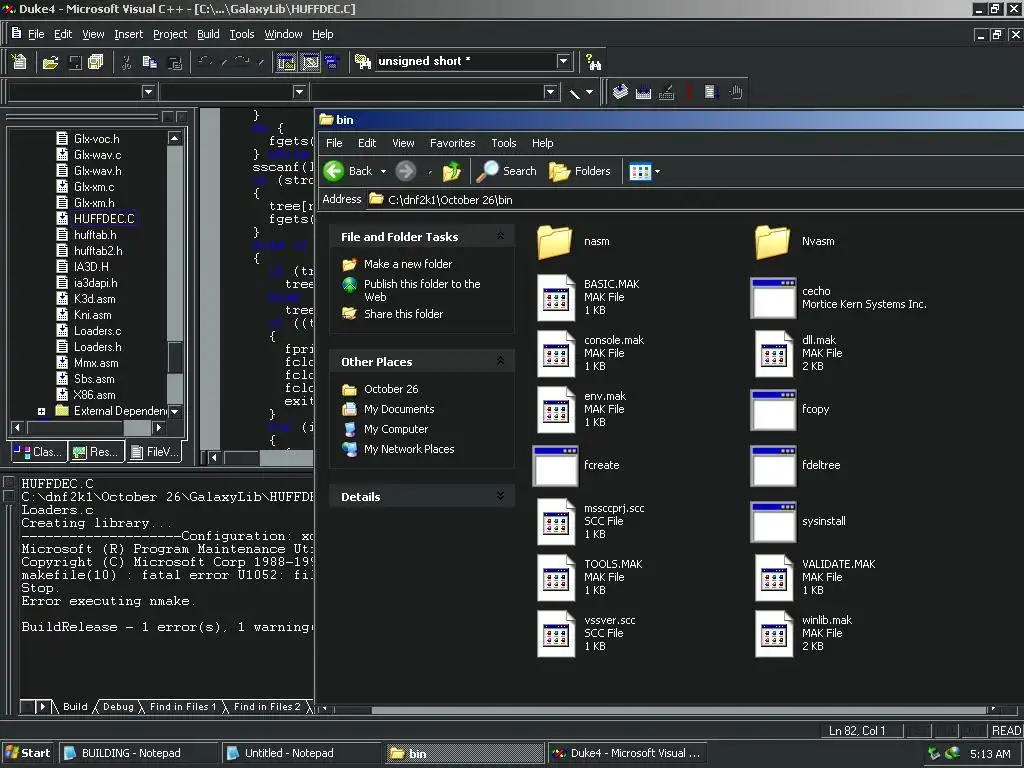Click the Undo arrow icon
This screenshot has height=768, width=1024.
tap(205, 61)
